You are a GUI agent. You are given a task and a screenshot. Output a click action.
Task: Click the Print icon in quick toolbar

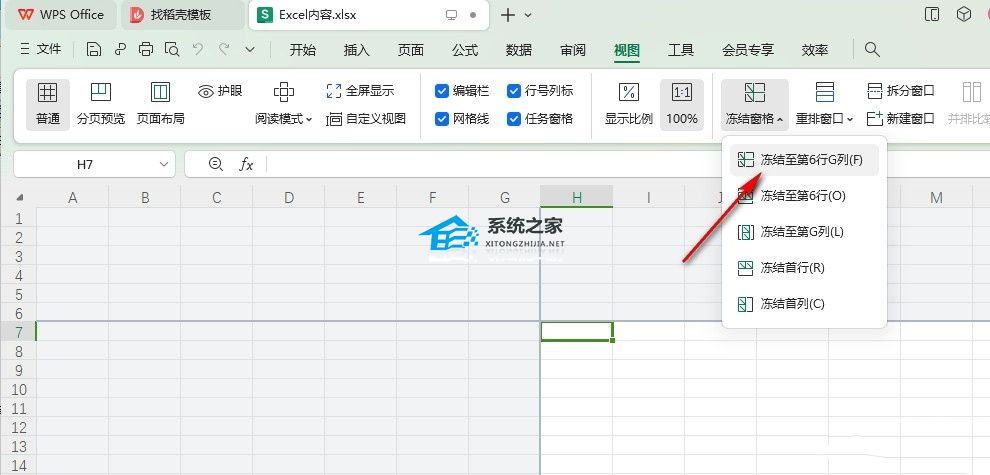[146, 49]
